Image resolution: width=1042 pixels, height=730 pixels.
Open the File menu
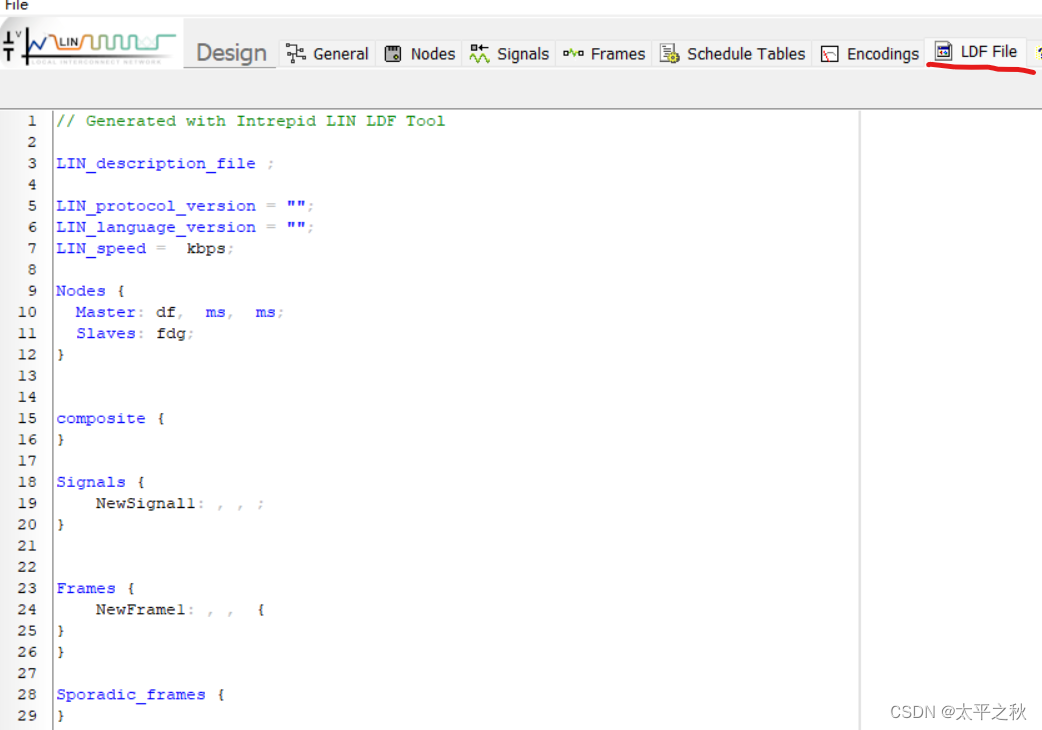[x=14, y=5]
